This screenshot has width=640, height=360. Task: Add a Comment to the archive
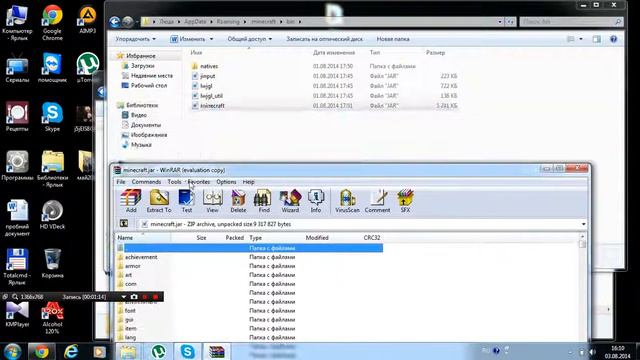click(x=377, y=201)
